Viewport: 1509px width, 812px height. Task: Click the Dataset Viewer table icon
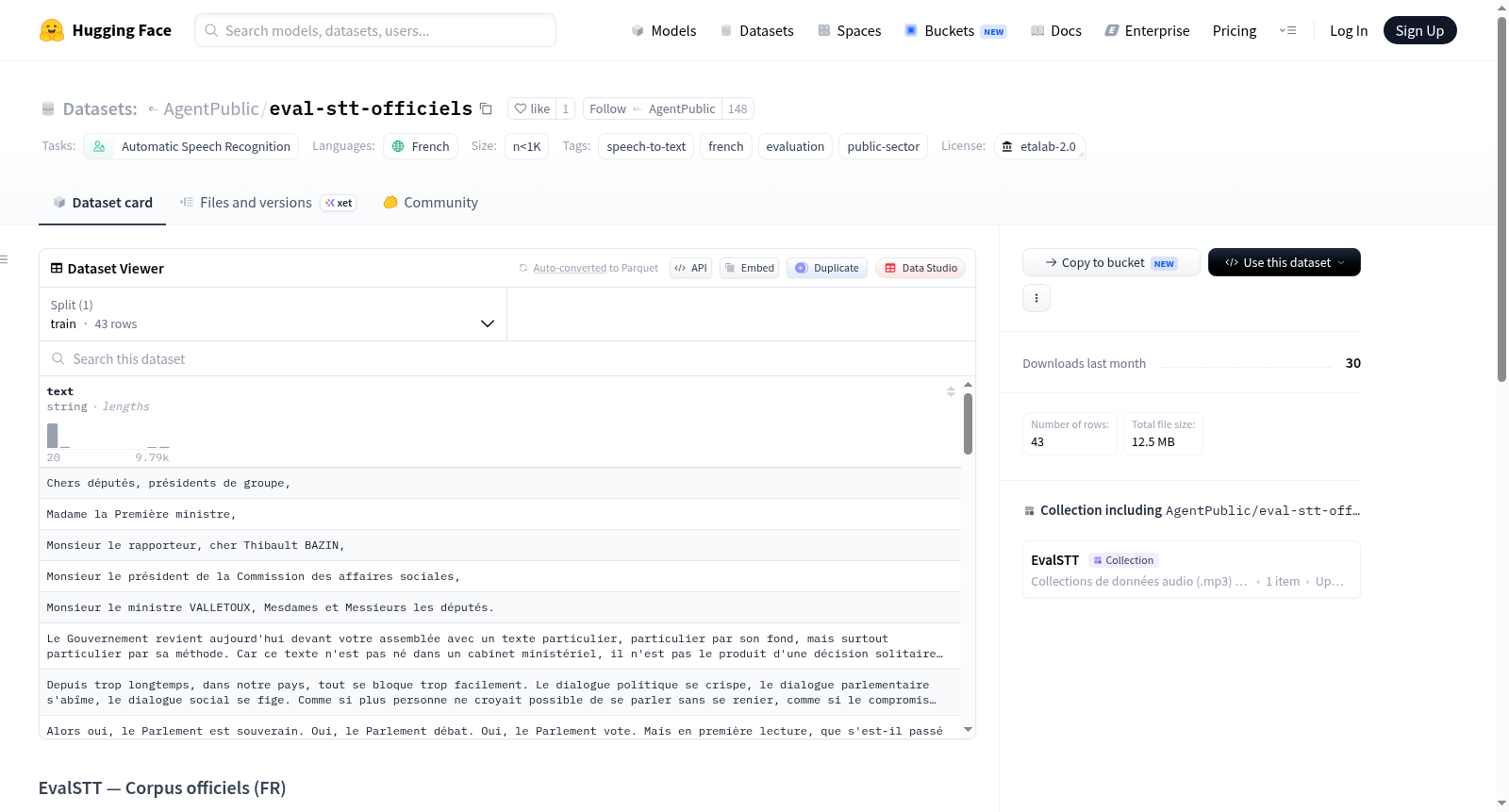(57, 268)
